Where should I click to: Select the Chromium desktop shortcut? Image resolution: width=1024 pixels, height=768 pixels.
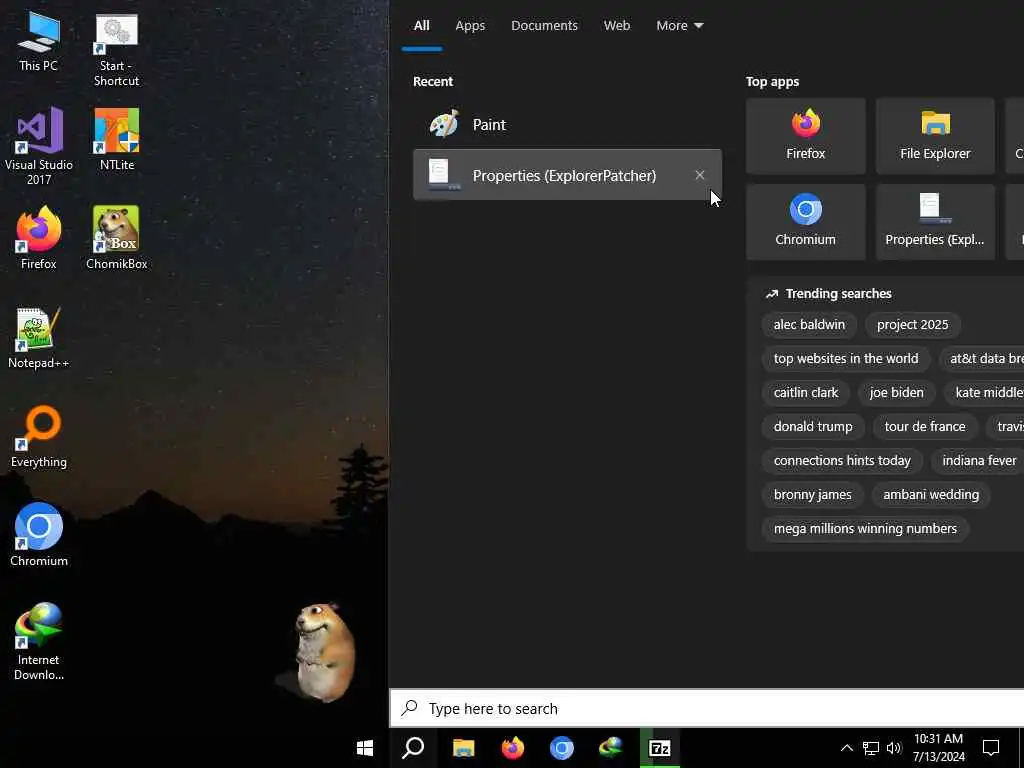click(x=39, y=535)
